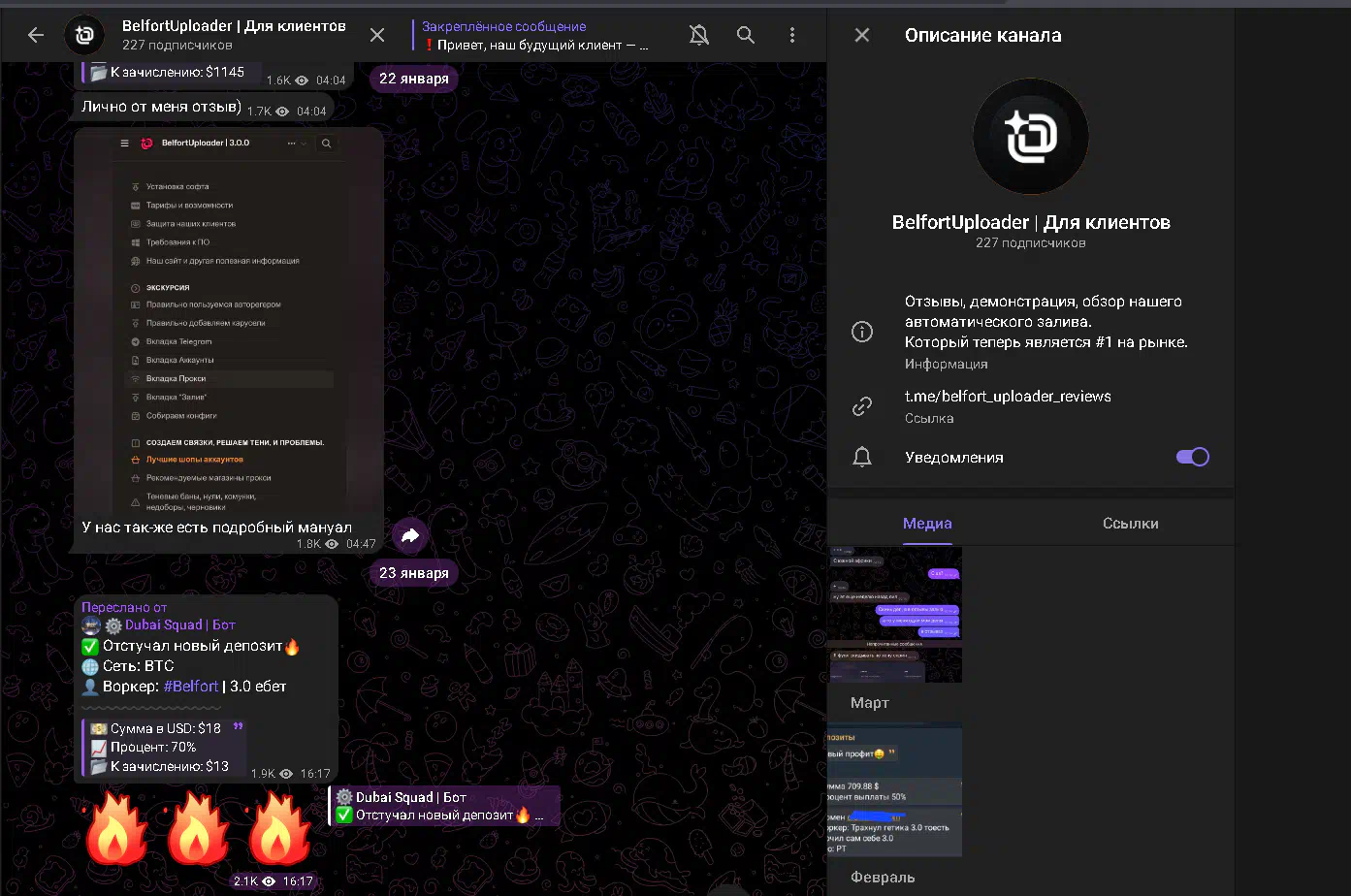Click the text Отстучал новый депозит in forwarded message

[x=193, y=646]
